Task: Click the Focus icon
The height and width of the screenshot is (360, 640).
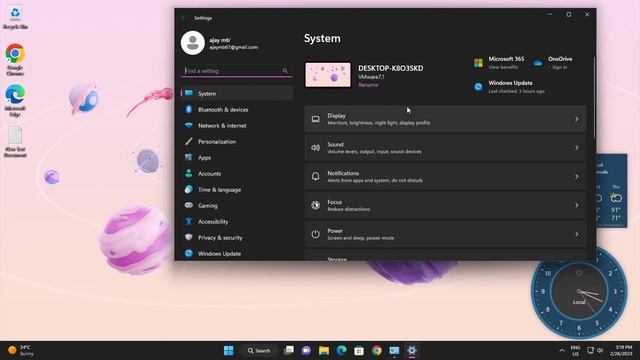Action: tap(316, 205)
